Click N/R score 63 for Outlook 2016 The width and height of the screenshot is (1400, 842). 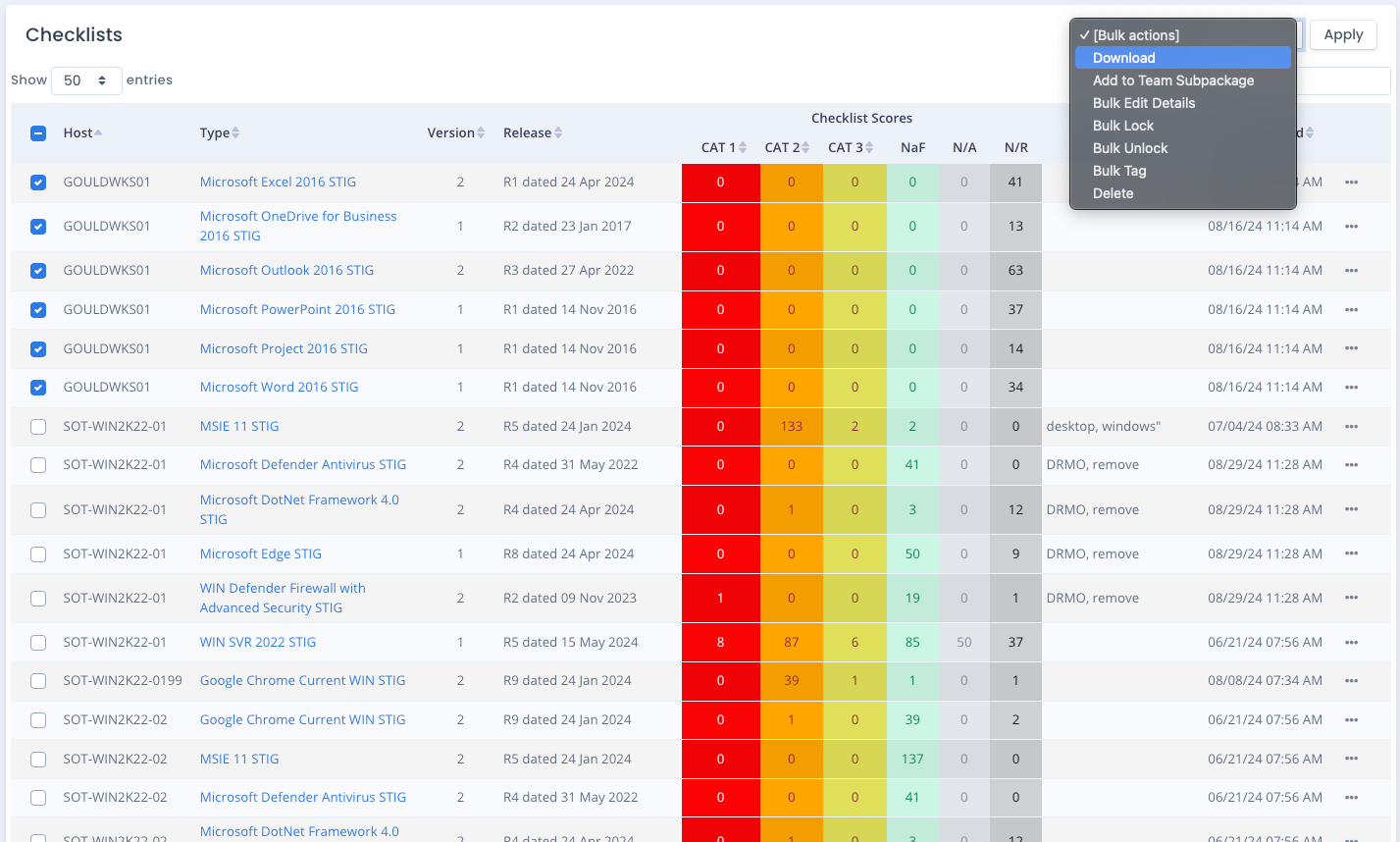[x=1015, y=271]
